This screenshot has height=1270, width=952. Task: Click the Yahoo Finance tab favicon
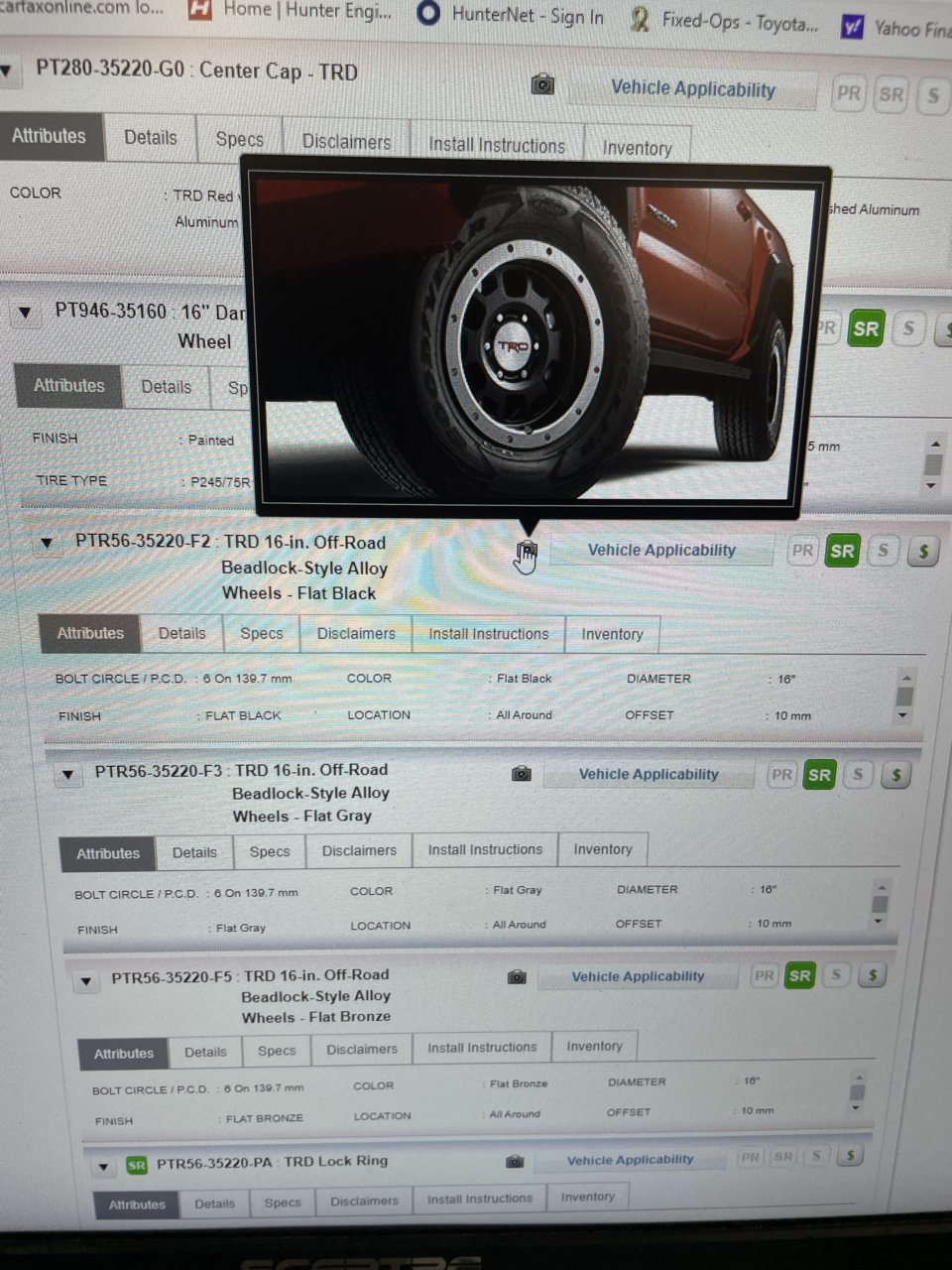point(852,27)
